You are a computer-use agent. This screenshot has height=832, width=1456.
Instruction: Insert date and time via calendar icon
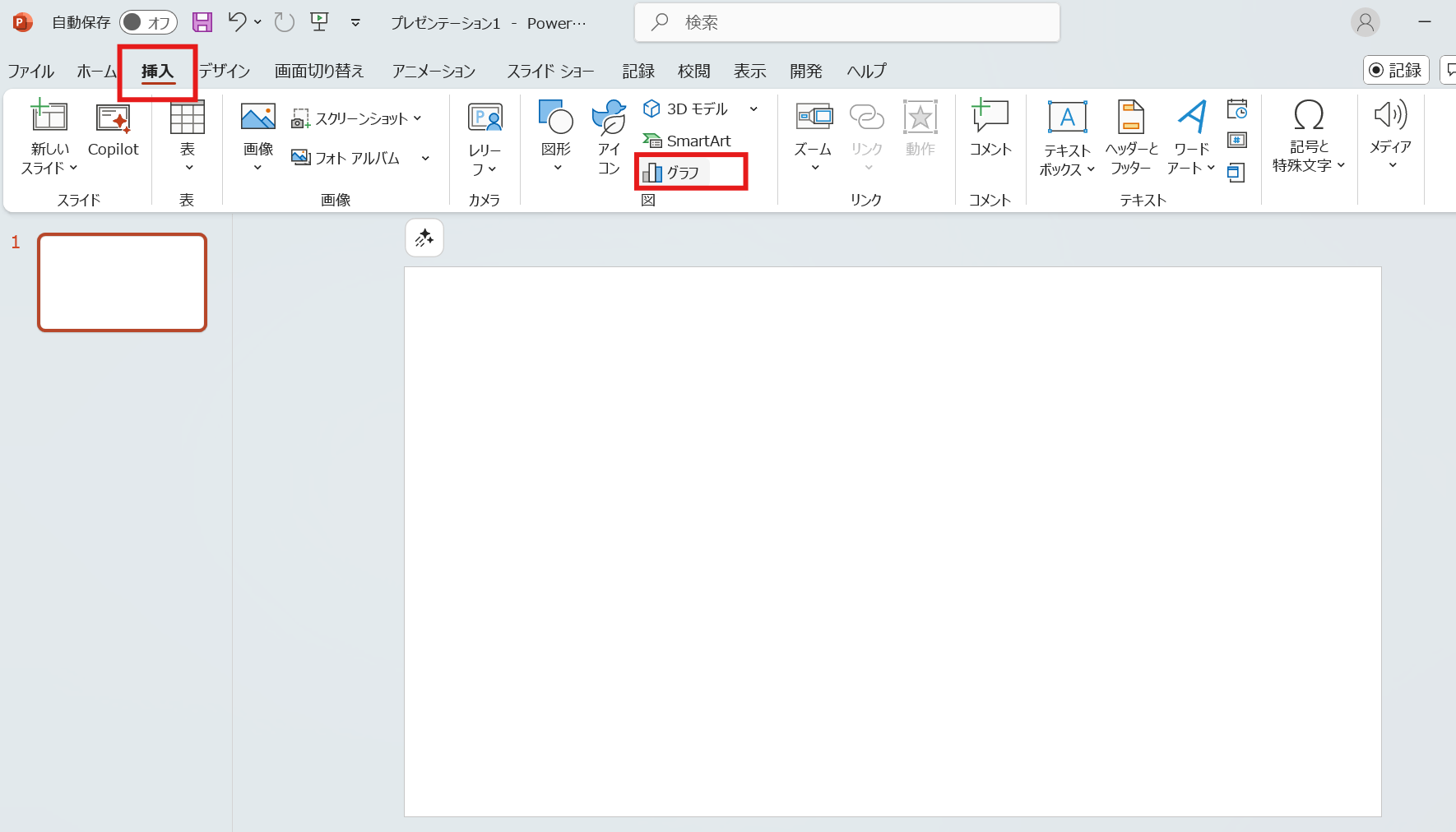coord(1238,109)
